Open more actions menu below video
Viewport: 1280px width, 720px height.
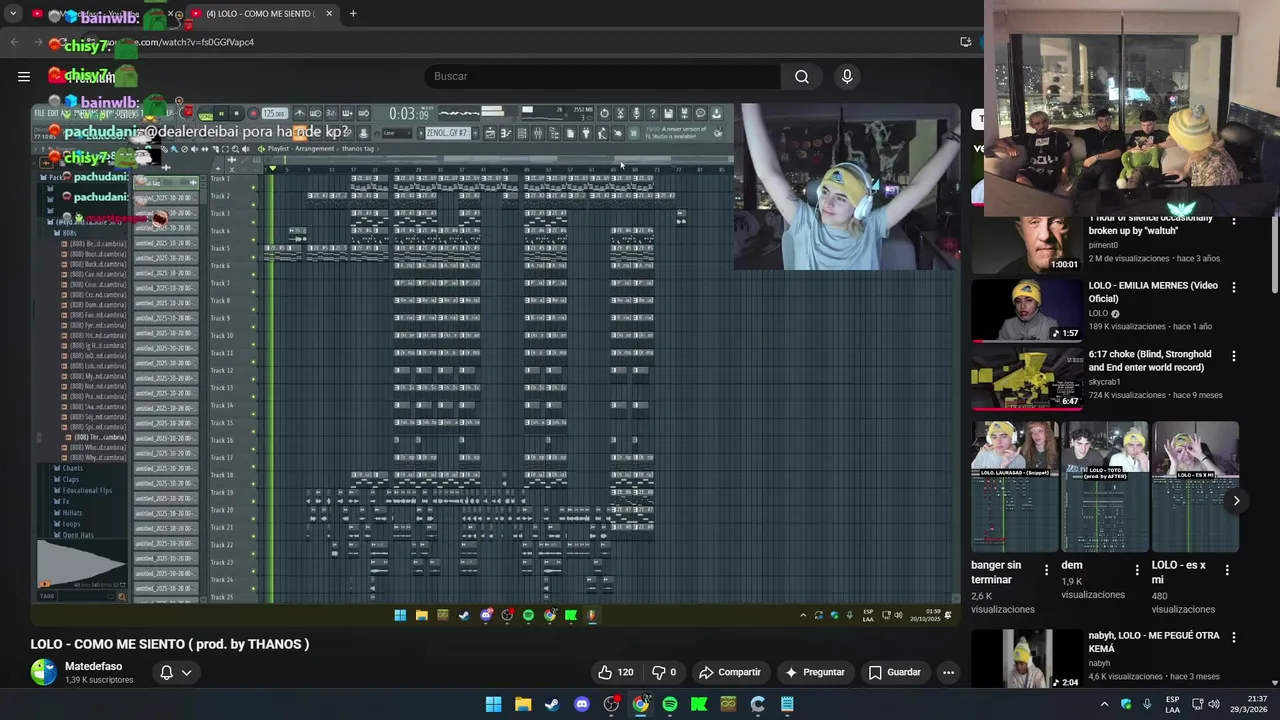coord(948,672)
